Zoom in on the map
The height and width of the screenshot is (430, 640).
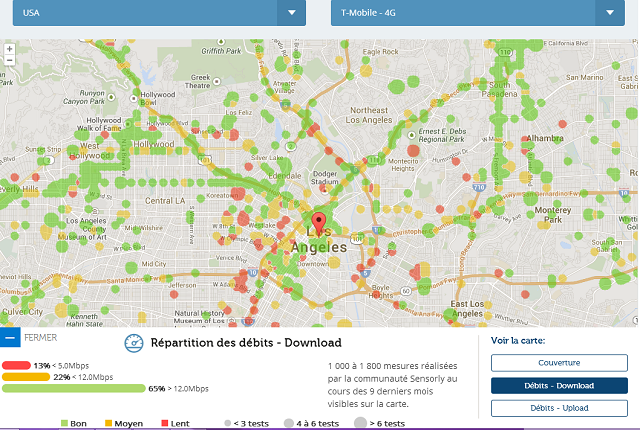[x=9, y=48]
